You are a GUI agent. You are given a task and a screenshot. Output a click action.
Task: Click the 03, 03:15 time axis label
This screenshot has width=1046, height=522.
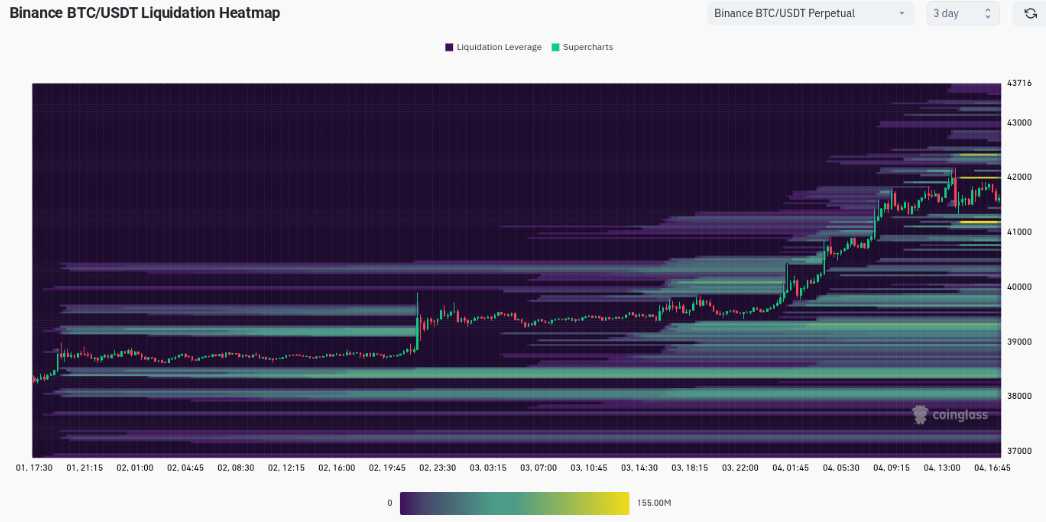[488, 468]
